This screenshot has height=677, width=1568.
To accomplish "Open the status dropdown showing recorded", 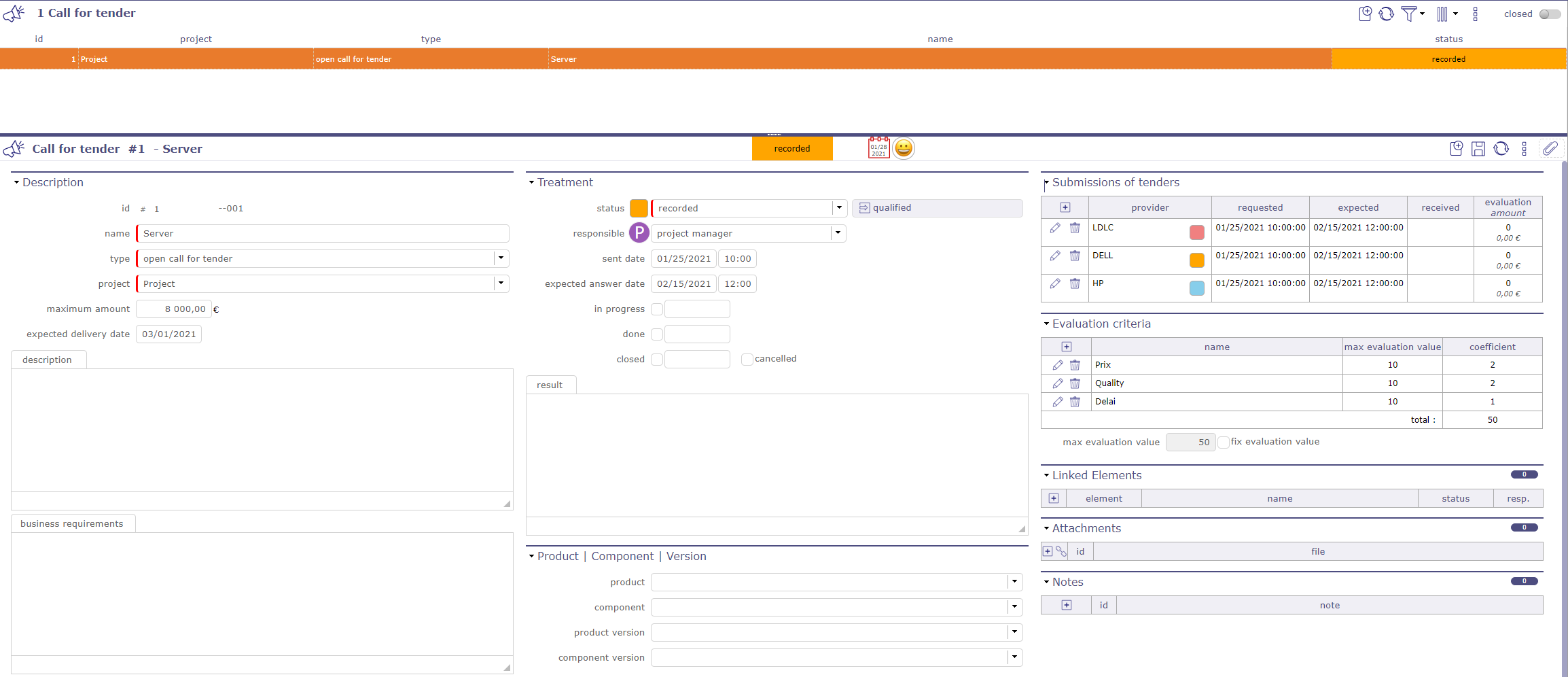I will coord(840,208).
